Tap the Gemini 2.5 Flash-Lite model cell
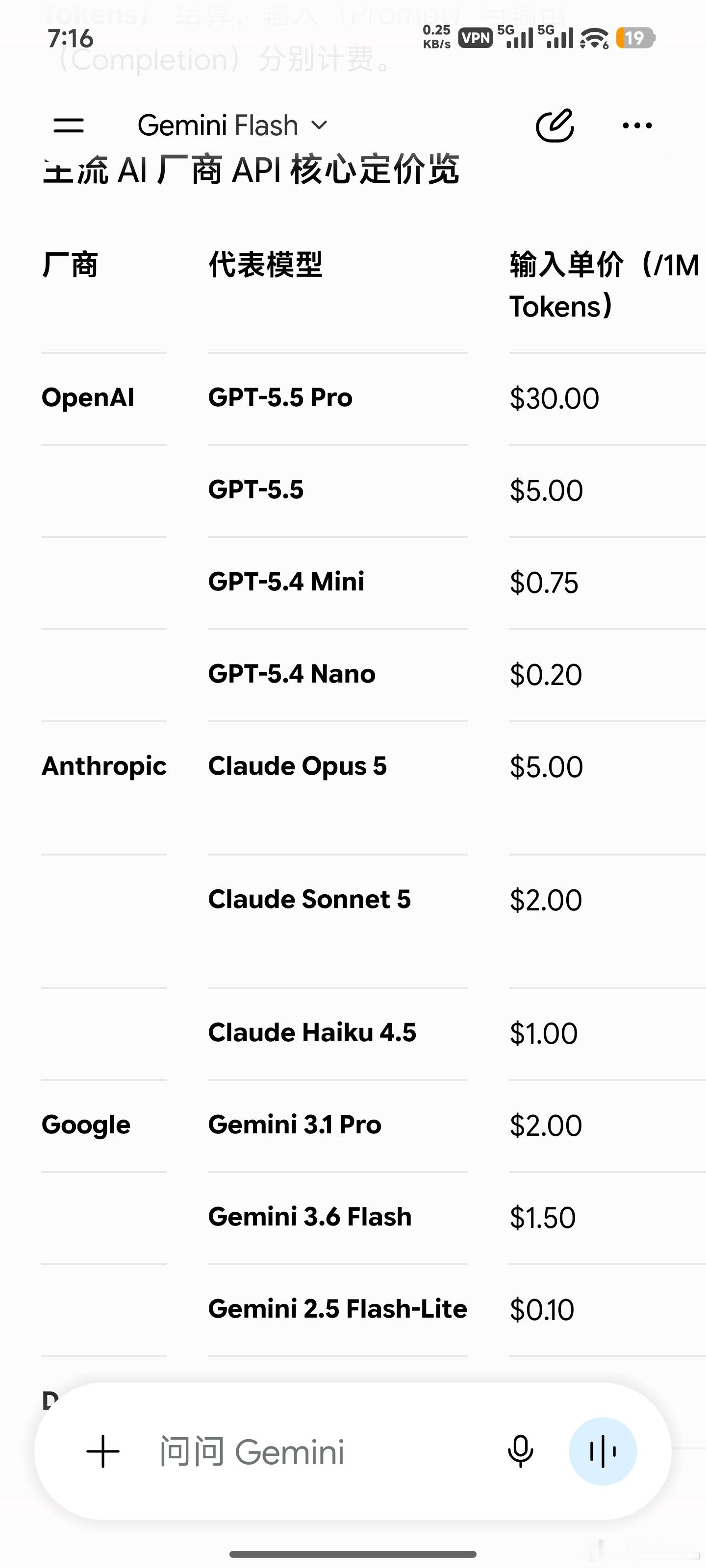706x1568 pixels. 337,1309
